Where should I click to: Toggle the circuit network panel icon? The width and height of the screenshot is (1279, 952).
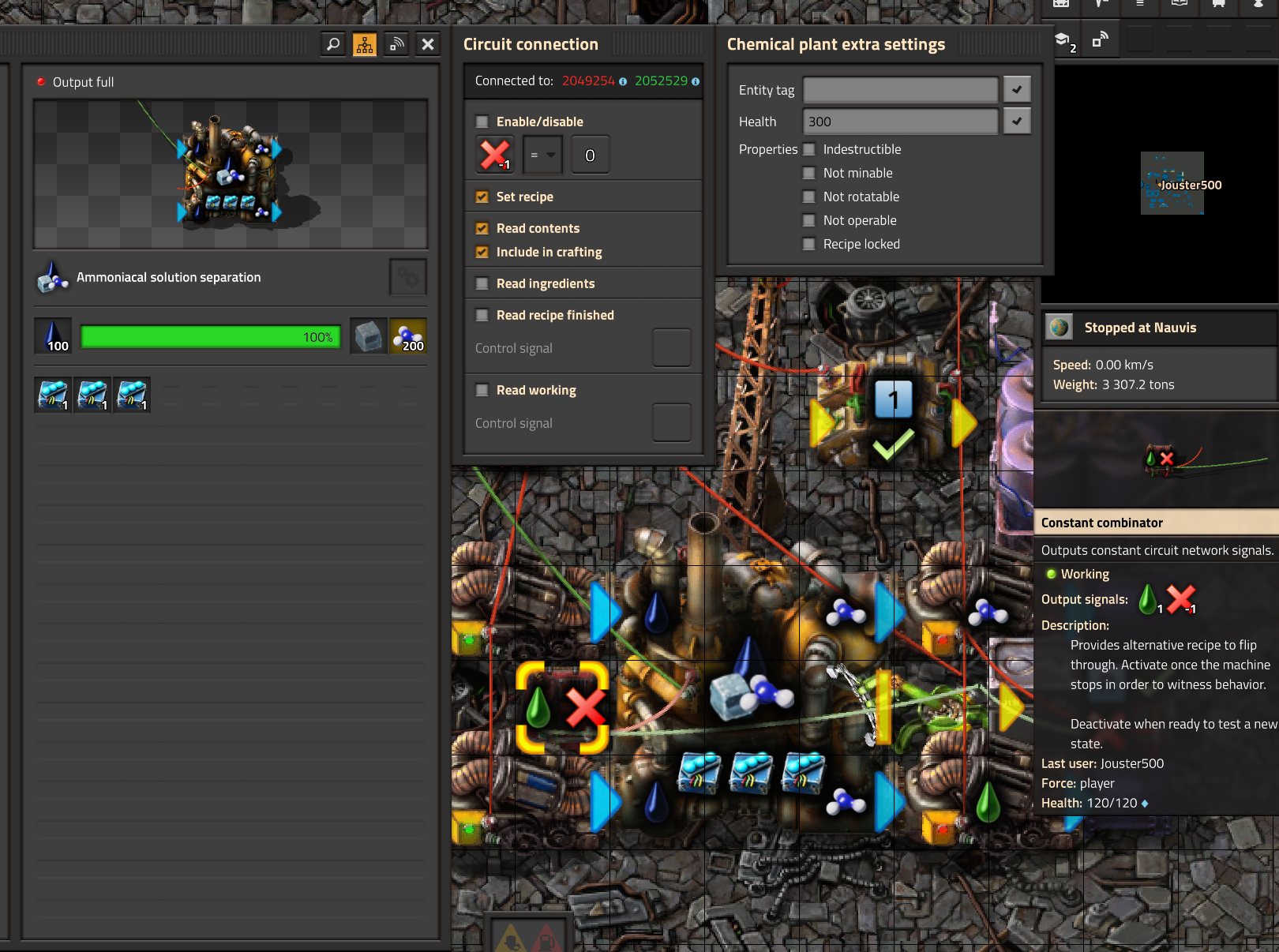tap(365, 44)
